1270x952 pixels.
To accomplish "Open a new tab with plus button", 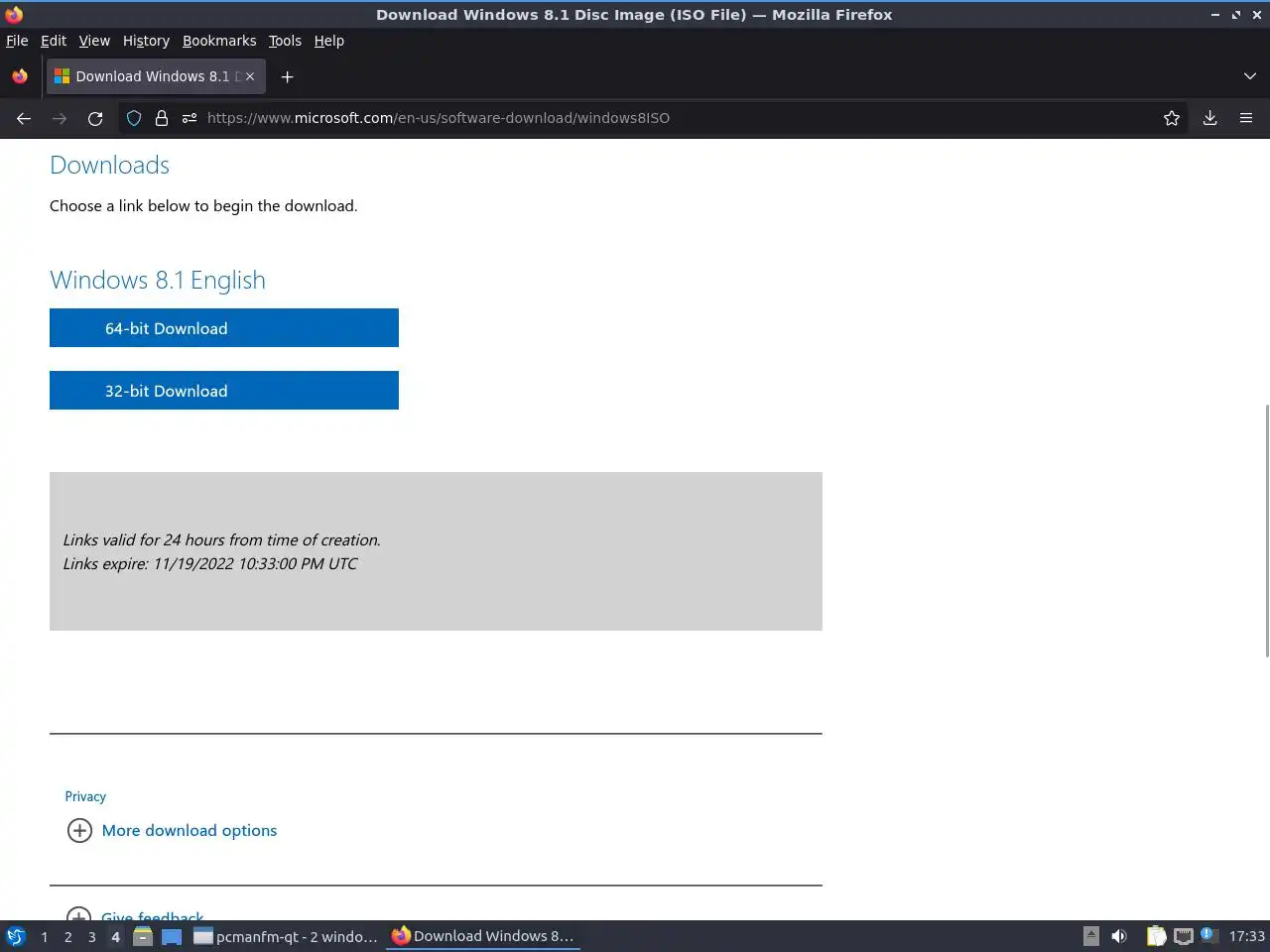I will tap(287, 76).
